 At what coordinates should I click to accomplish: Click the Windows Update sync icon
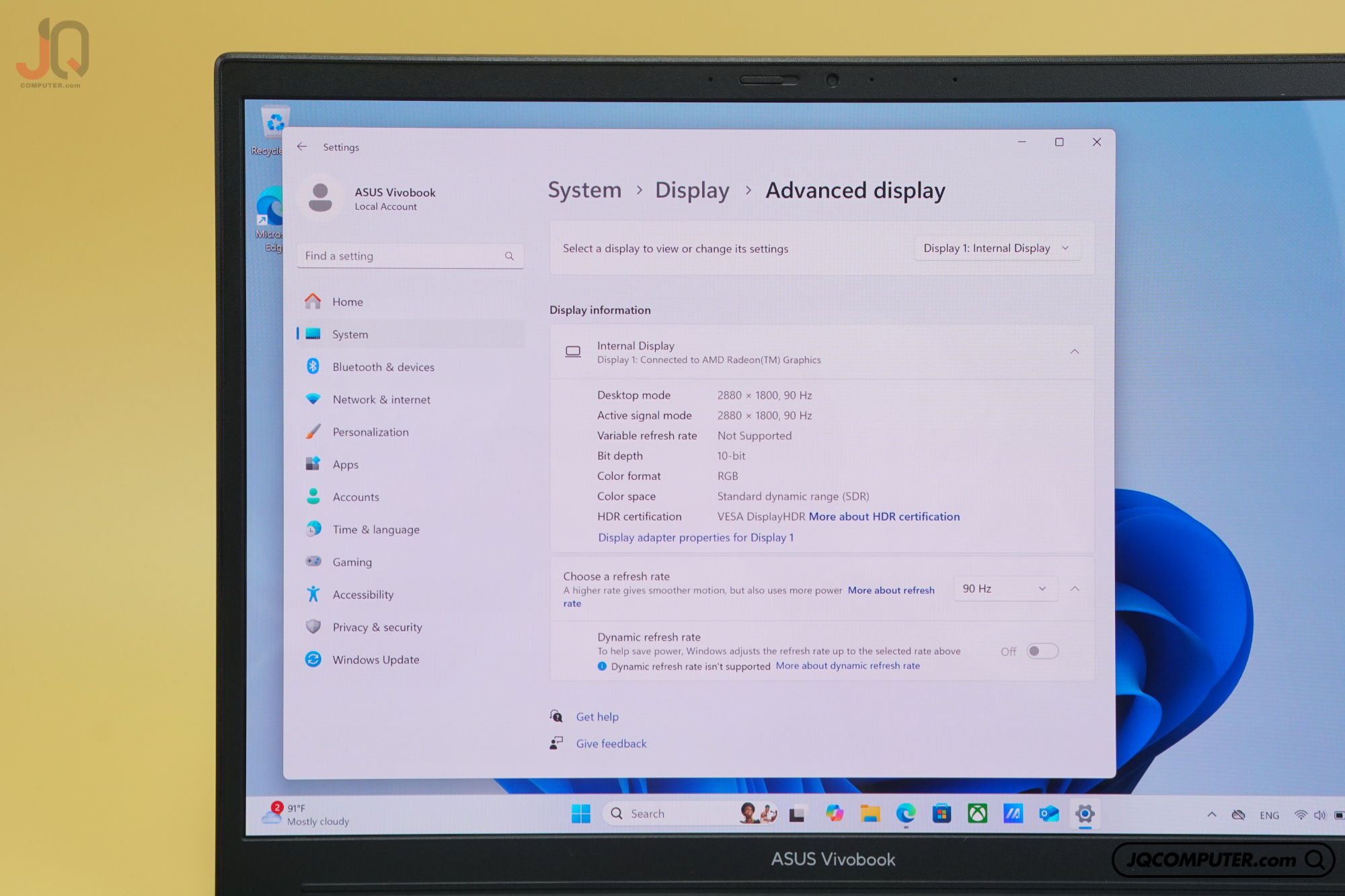click(313, 659)
